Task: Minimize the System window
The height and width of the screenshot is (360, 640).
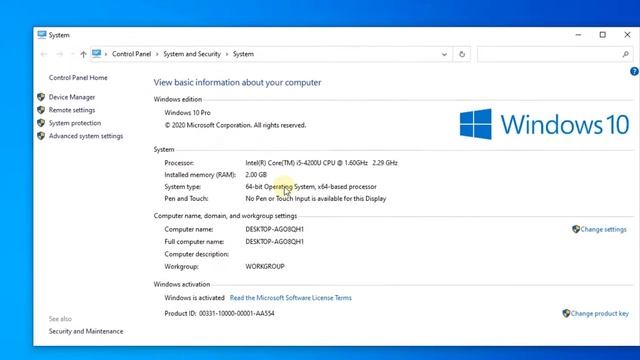Action: 578,35
